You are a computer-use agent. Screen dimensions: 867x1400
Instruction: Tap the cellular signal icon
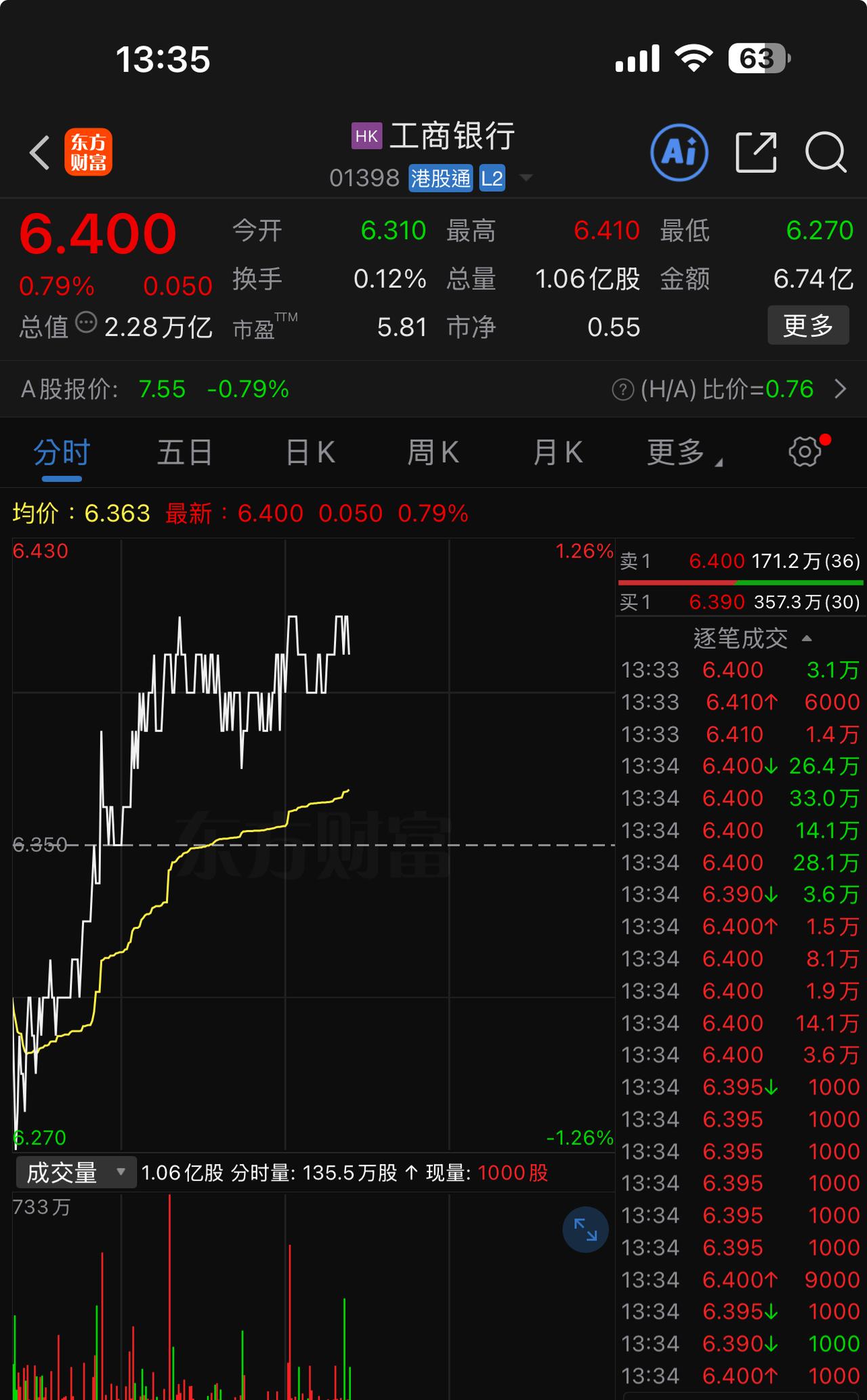pyautogui.click(x=637, y=58)
